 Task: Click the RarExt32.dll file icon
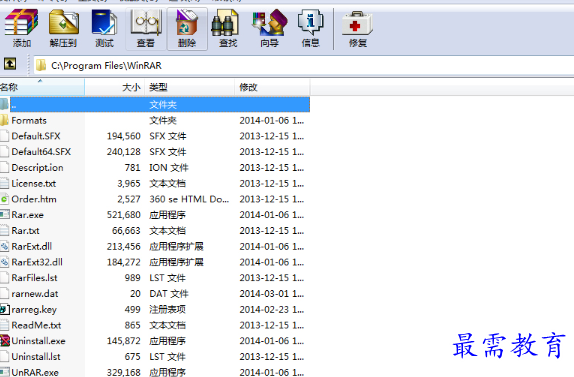(x=4, y=262)
